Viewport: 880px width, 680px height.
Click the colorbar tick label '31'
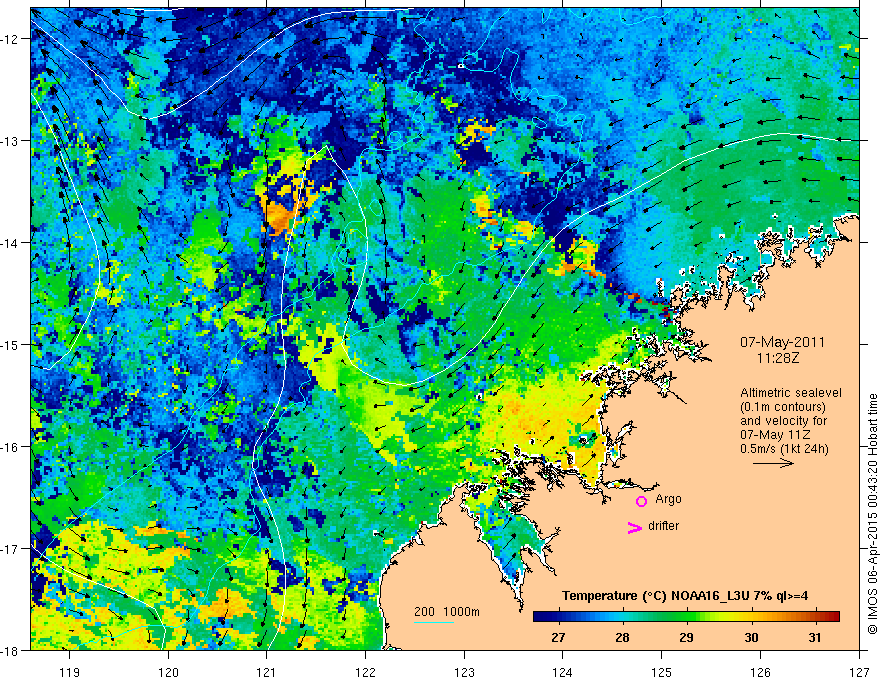[815, 637]
